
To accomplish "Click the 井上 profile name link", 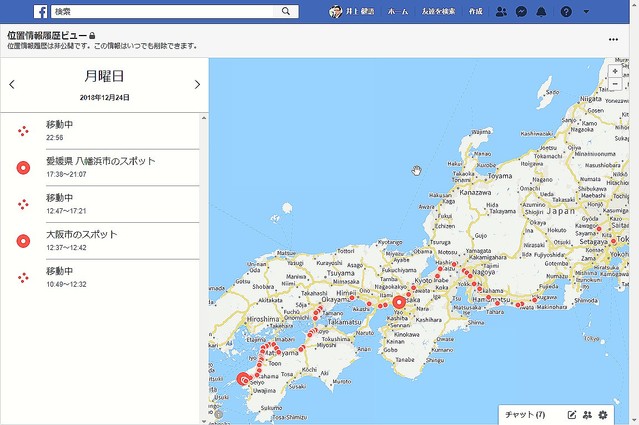I will (x=359, y=11).
